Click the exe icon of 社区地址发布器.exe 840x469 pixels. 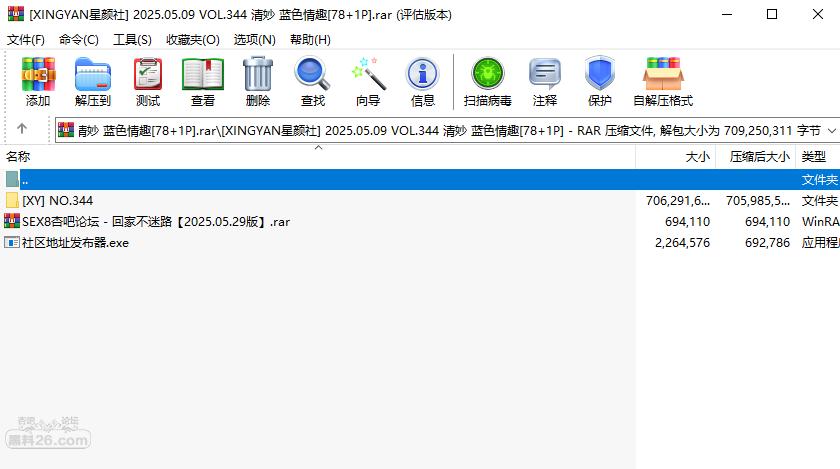(12, 243)
